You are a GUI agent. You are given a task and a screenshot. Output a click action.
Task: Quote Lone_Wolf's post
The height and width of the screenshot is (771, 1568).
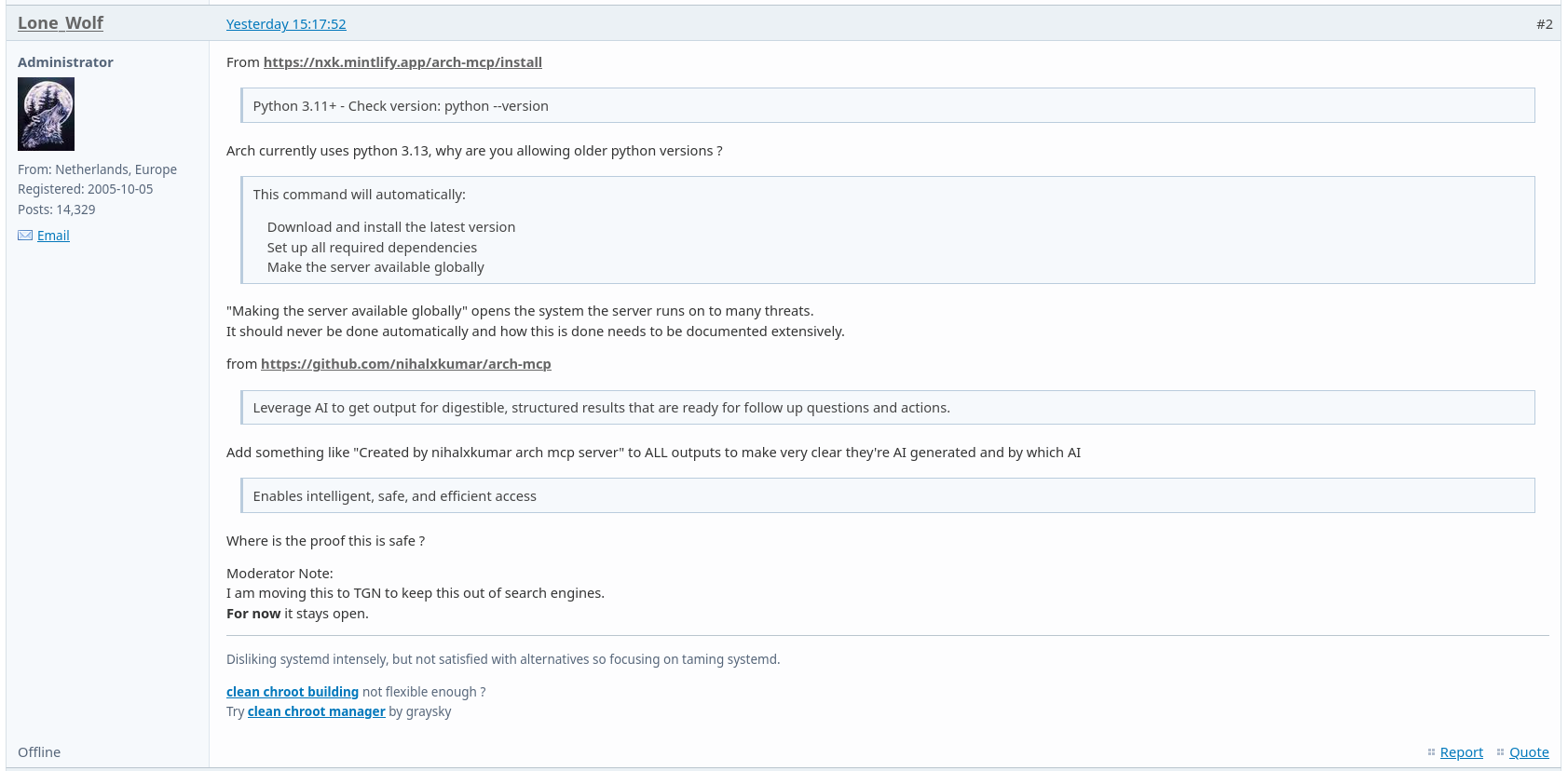pyautogui.click(x=1528, y=752)
